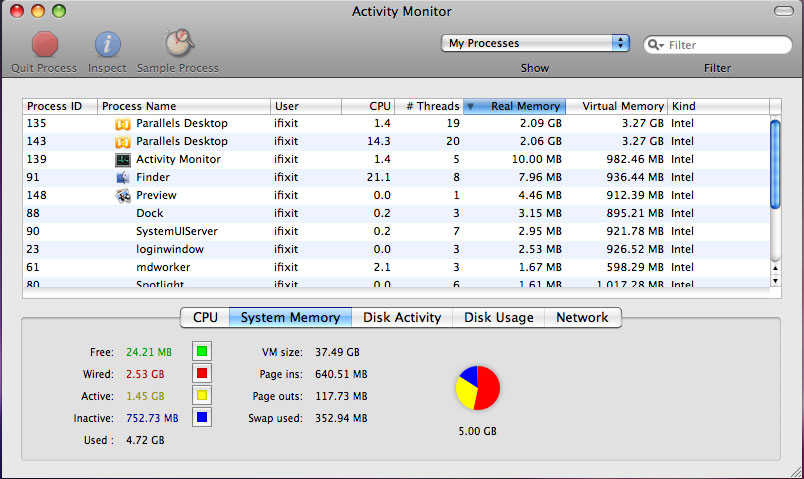
Task: Click the 2.09 GB real memory value
Action: click(x=540, y=124)
